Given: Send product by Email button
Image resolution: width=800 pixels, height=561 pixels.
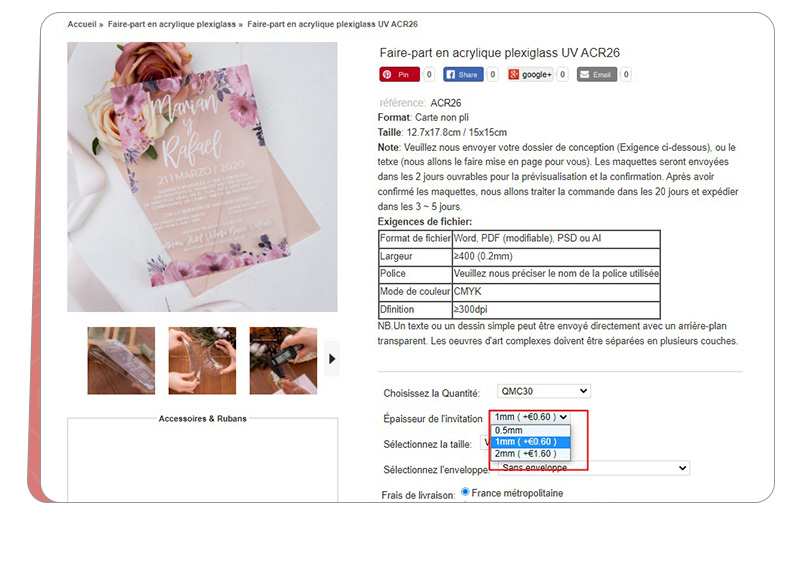Looking at the screenshot, I should (596, 74).
